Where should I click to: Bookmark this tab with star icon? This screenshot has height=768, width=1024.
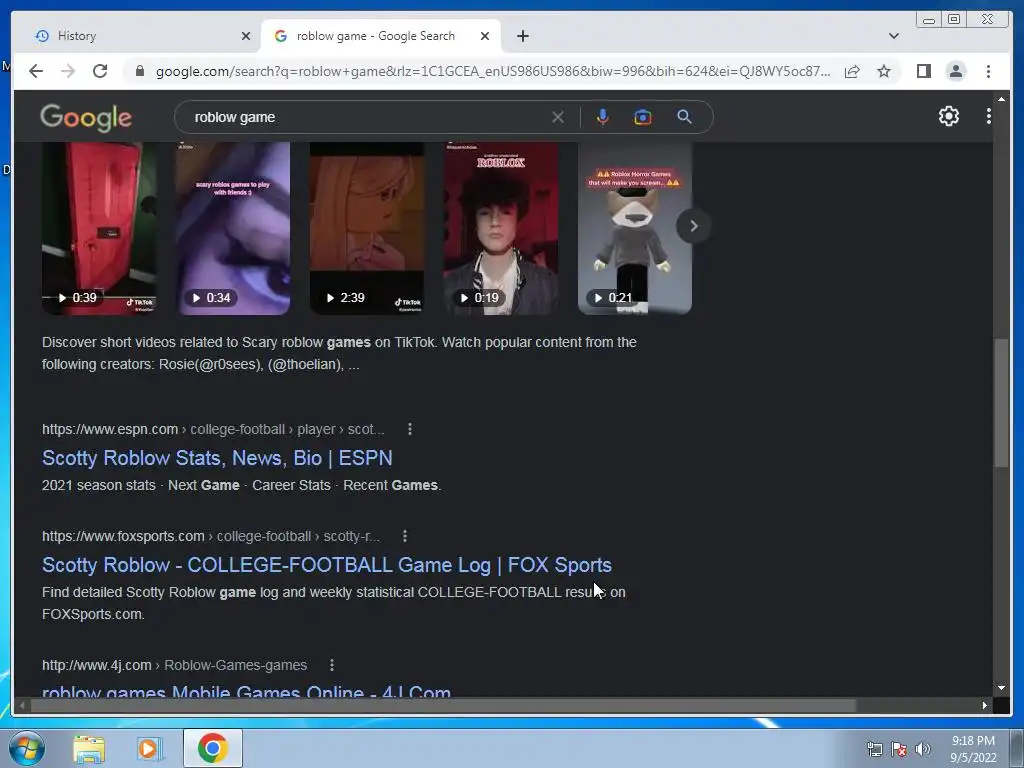point(884,71)
